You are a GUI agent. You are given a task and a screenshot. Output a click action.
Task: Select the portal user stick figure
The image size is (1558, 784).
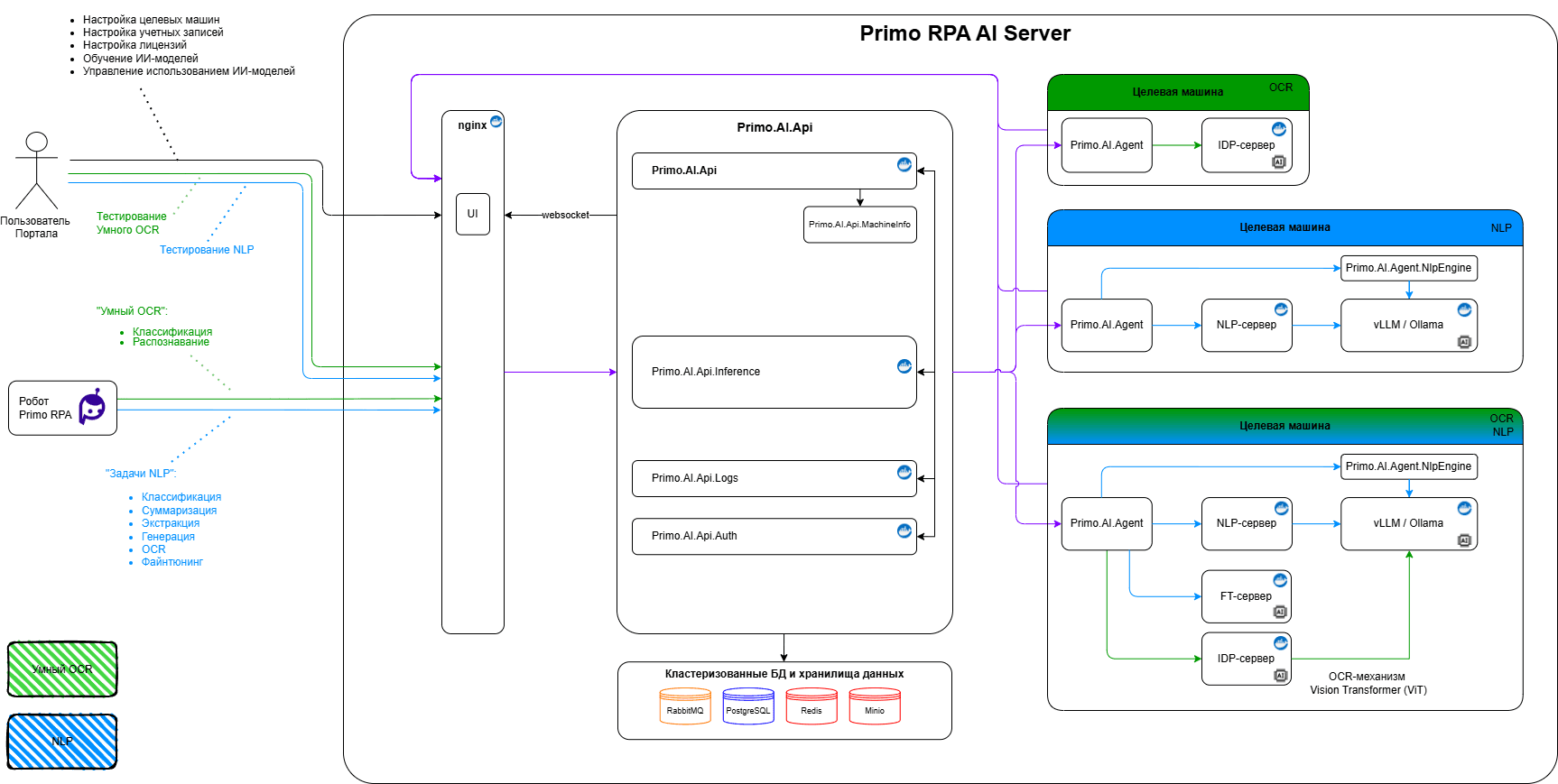[36, 171]
